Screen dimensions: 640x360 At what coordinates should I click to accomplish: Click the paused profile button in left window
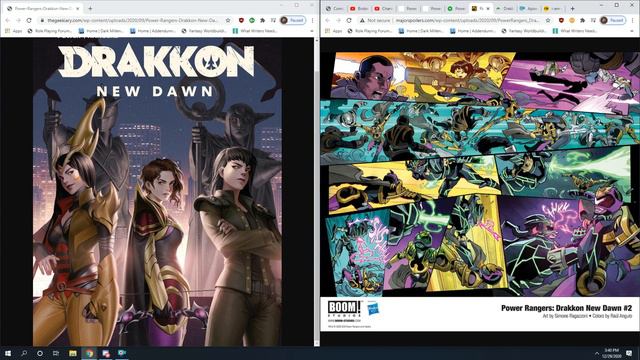click(293, 20)
